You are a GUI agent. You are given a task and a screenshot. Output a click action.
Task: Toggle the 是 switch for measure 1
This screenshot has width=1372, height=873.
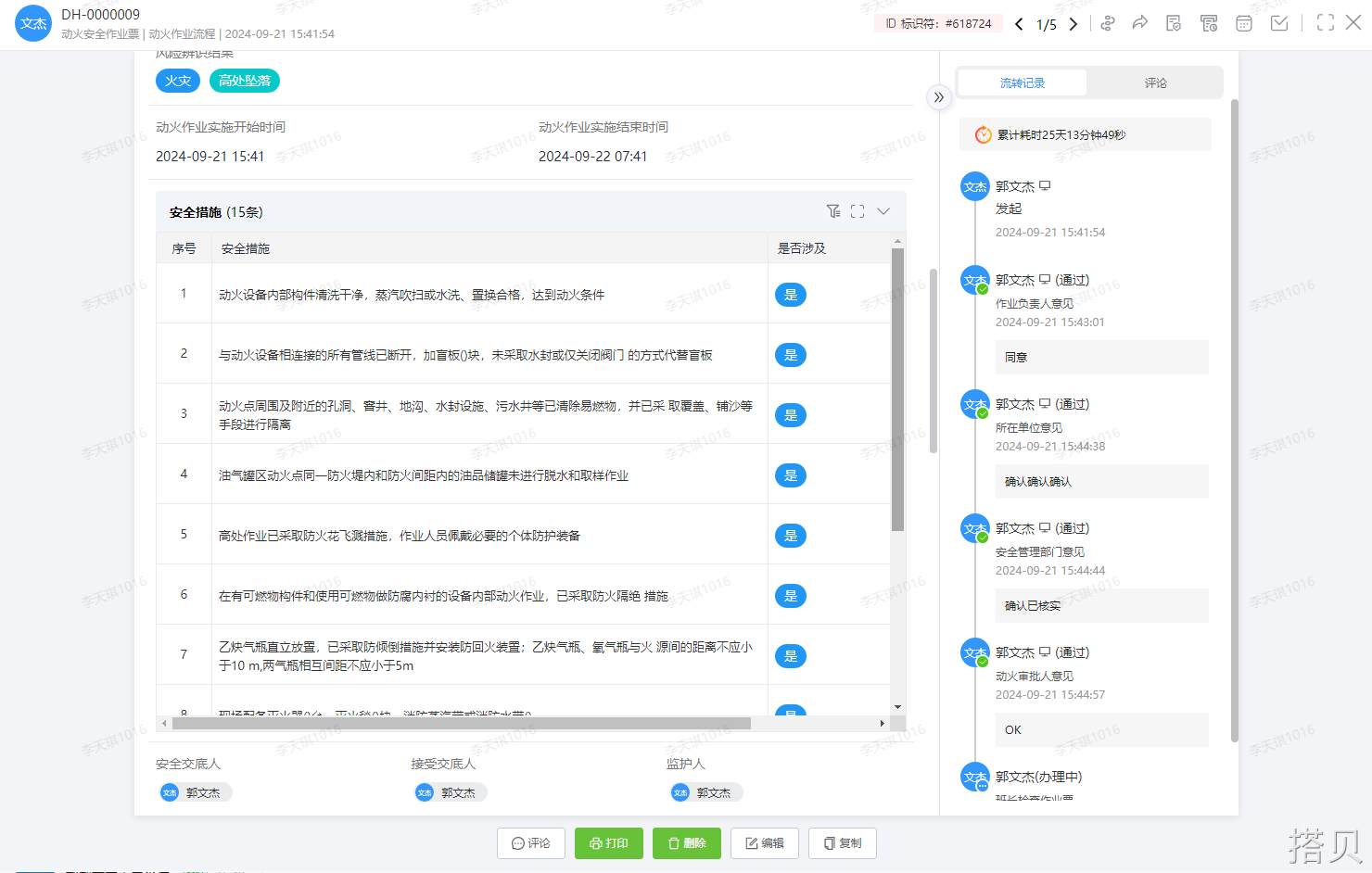point(791,295)
